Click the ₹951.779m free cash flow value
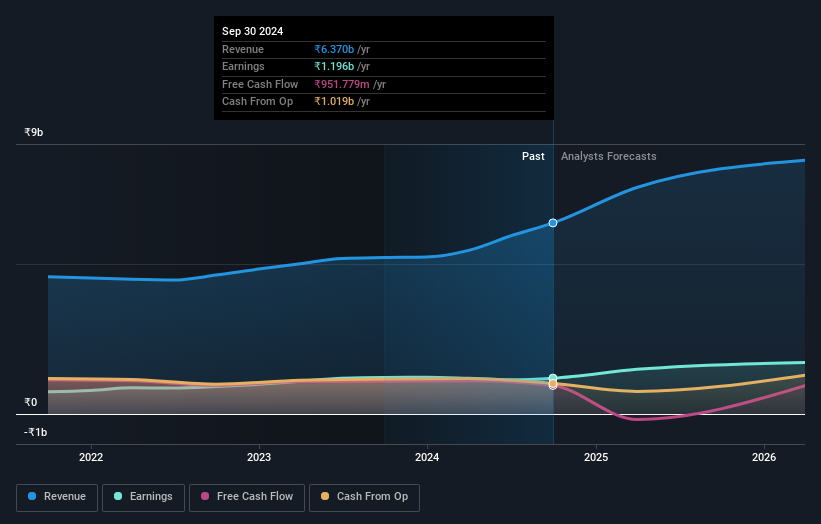 point(342,84)
